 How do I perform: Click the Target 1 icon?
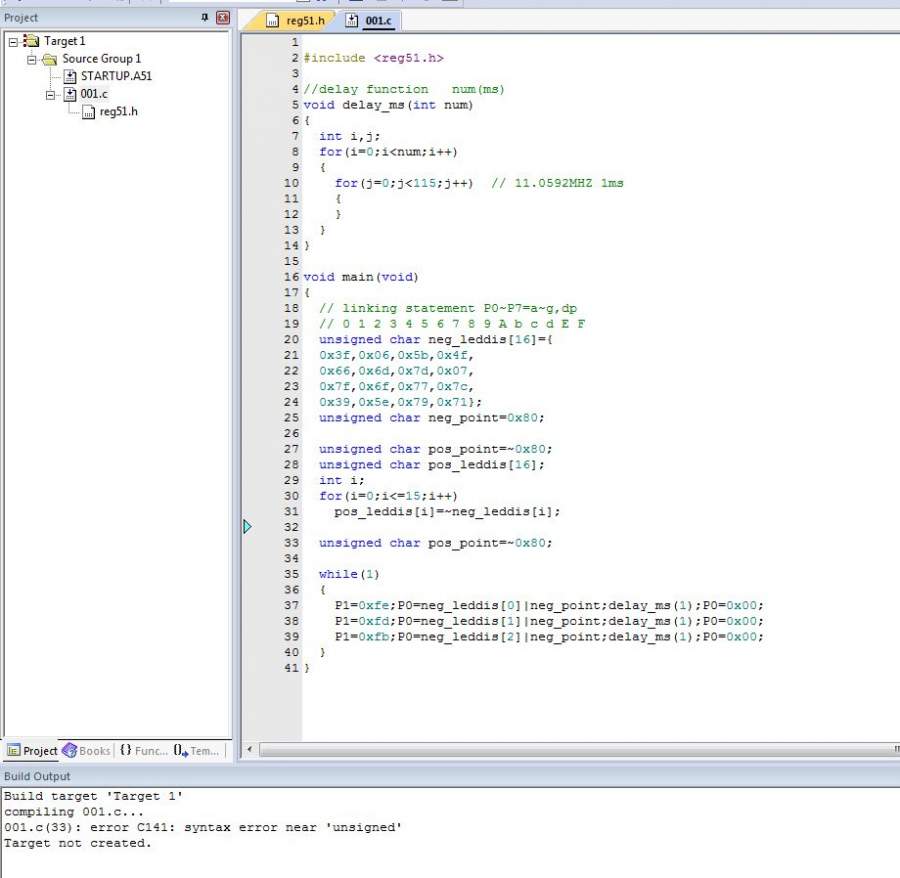(31, 41)
